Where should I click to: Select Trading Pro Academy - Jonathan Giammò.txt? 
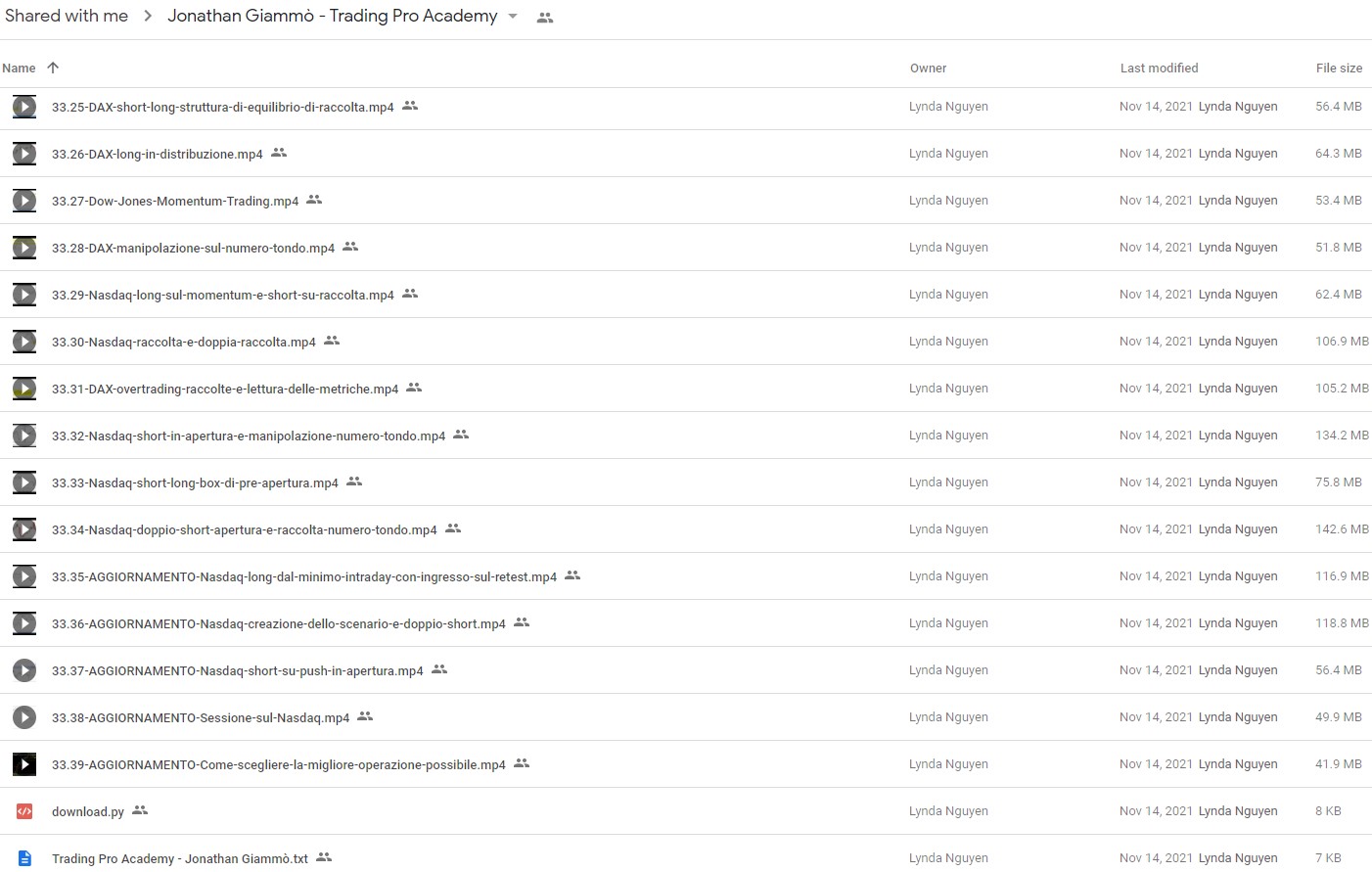pyautogui.click(x=180, y=859)
